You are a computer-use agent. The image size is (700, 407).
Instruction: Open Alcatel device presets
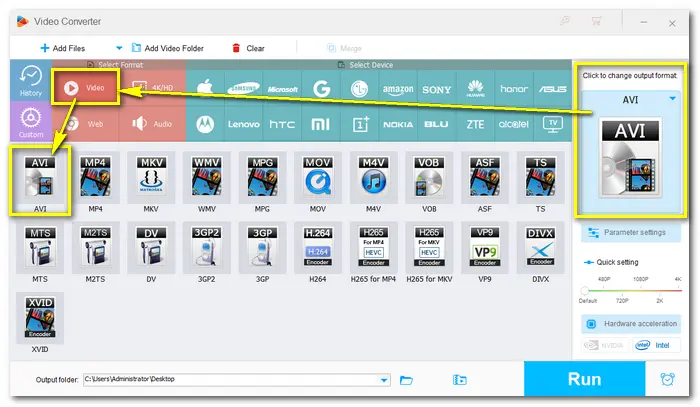514,124
